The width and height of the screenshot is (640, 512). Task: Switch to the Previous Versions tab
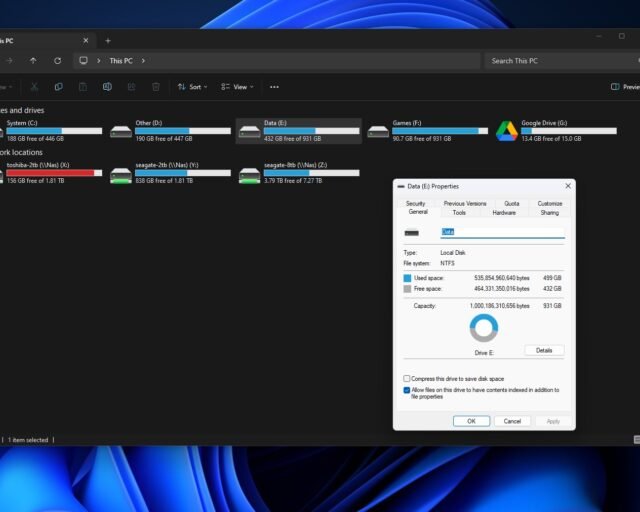[x=465, y=203]
